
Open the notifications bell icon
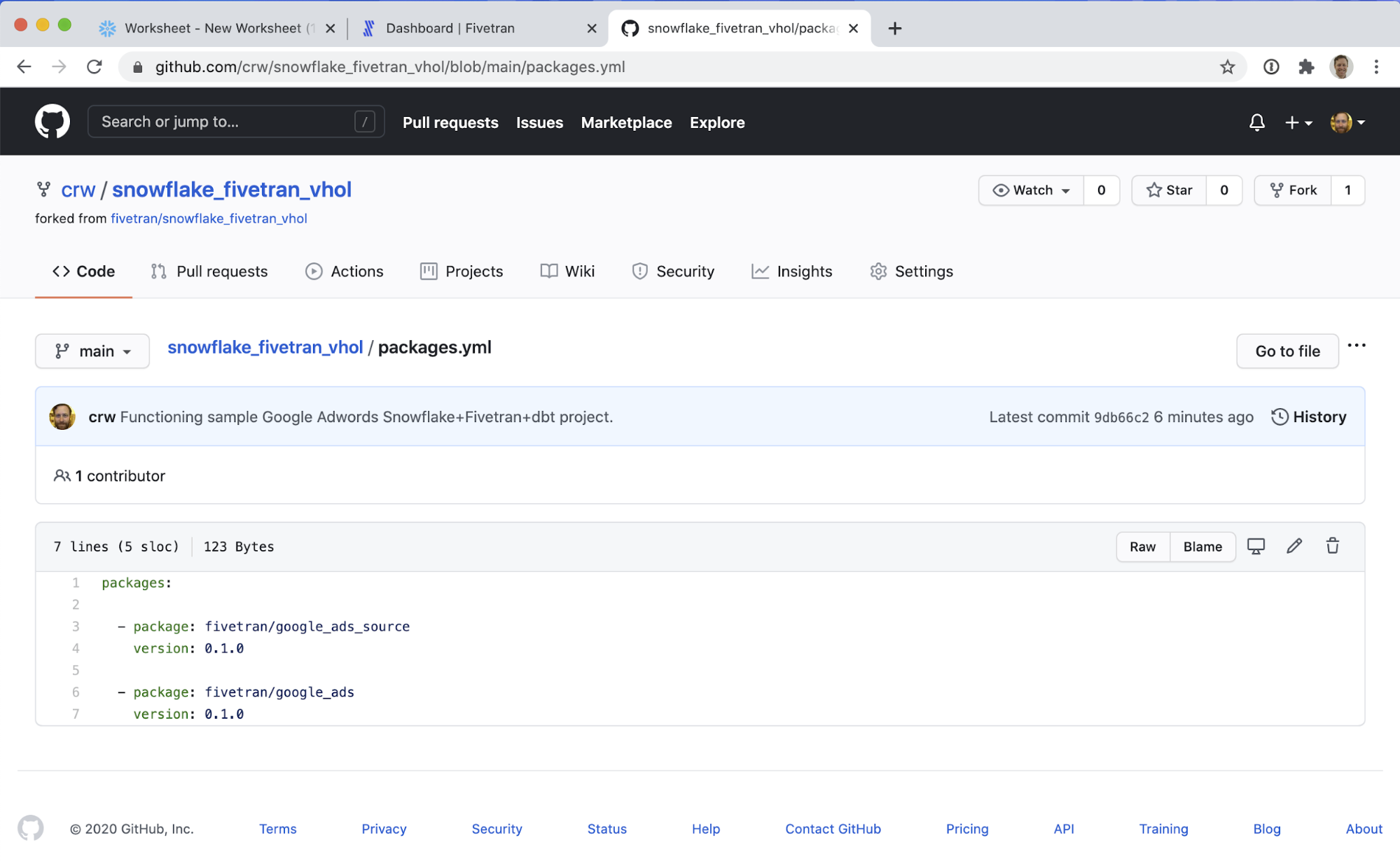[x=1256, y=122]
